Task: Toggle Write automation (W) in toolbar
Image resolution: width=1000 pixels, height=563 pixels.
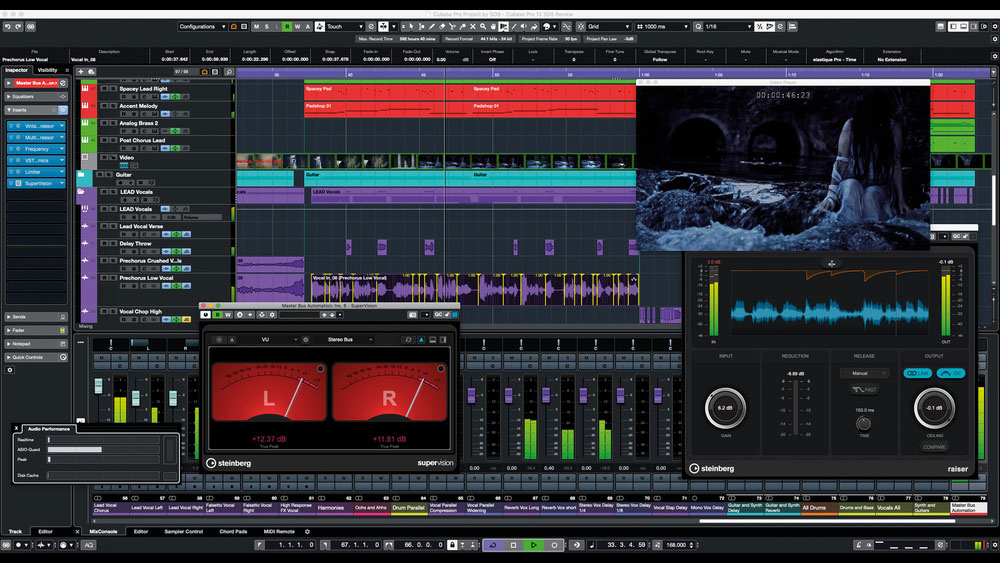Action: (297, 26)
